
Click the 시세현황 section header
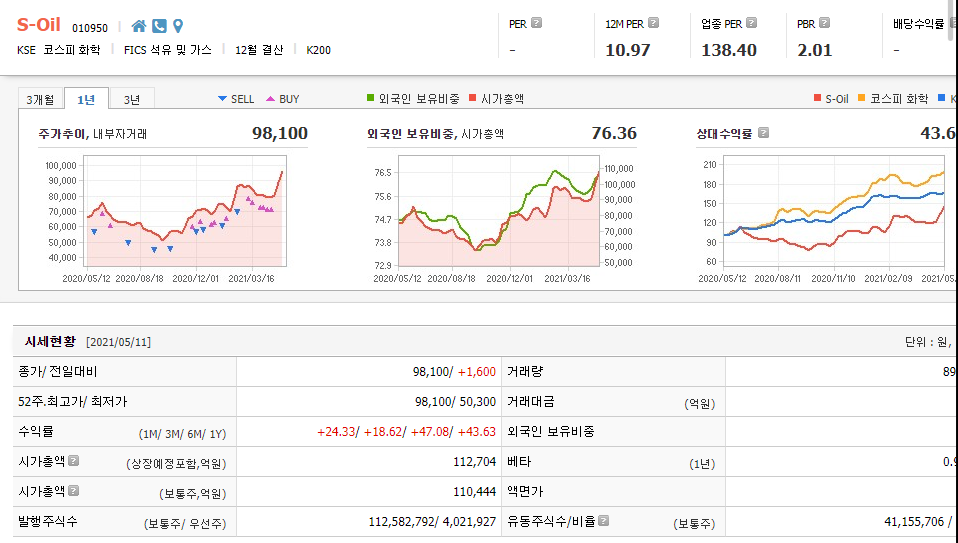(50, 341)
